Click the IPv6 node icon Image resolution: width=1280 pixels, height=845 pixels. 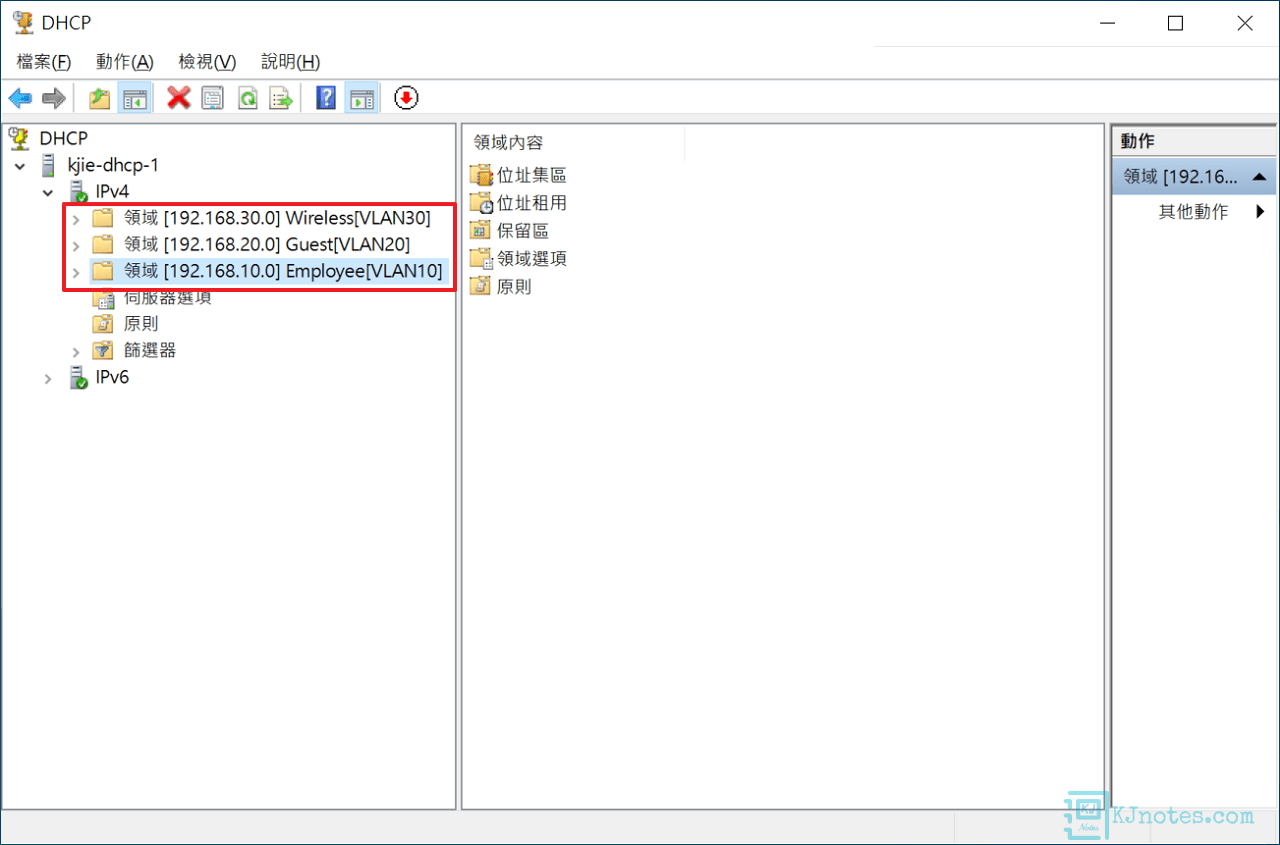[x=77, y=378]
